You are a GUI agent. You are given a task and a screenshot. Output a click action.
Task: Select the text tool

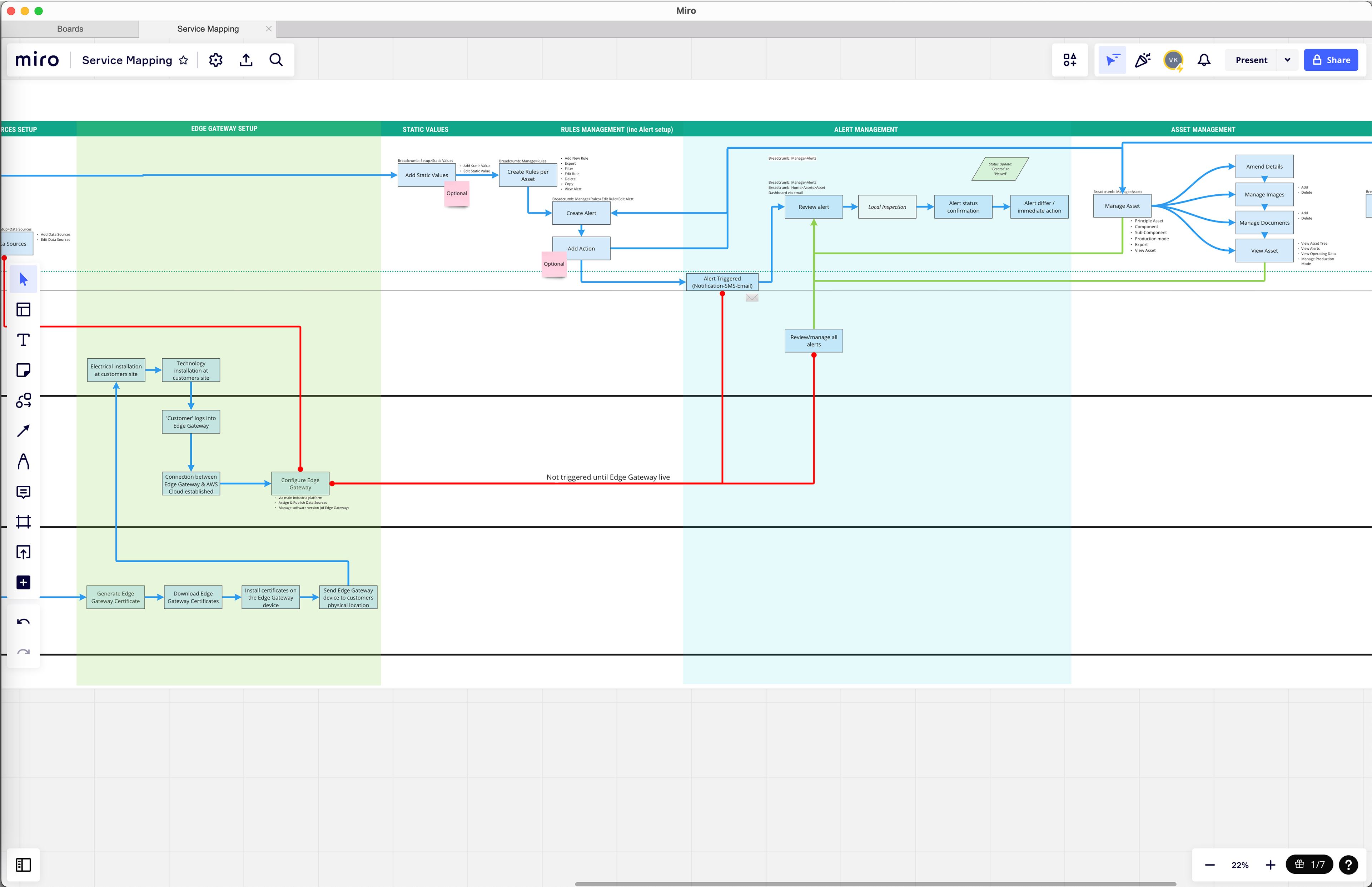click(23, 340)
